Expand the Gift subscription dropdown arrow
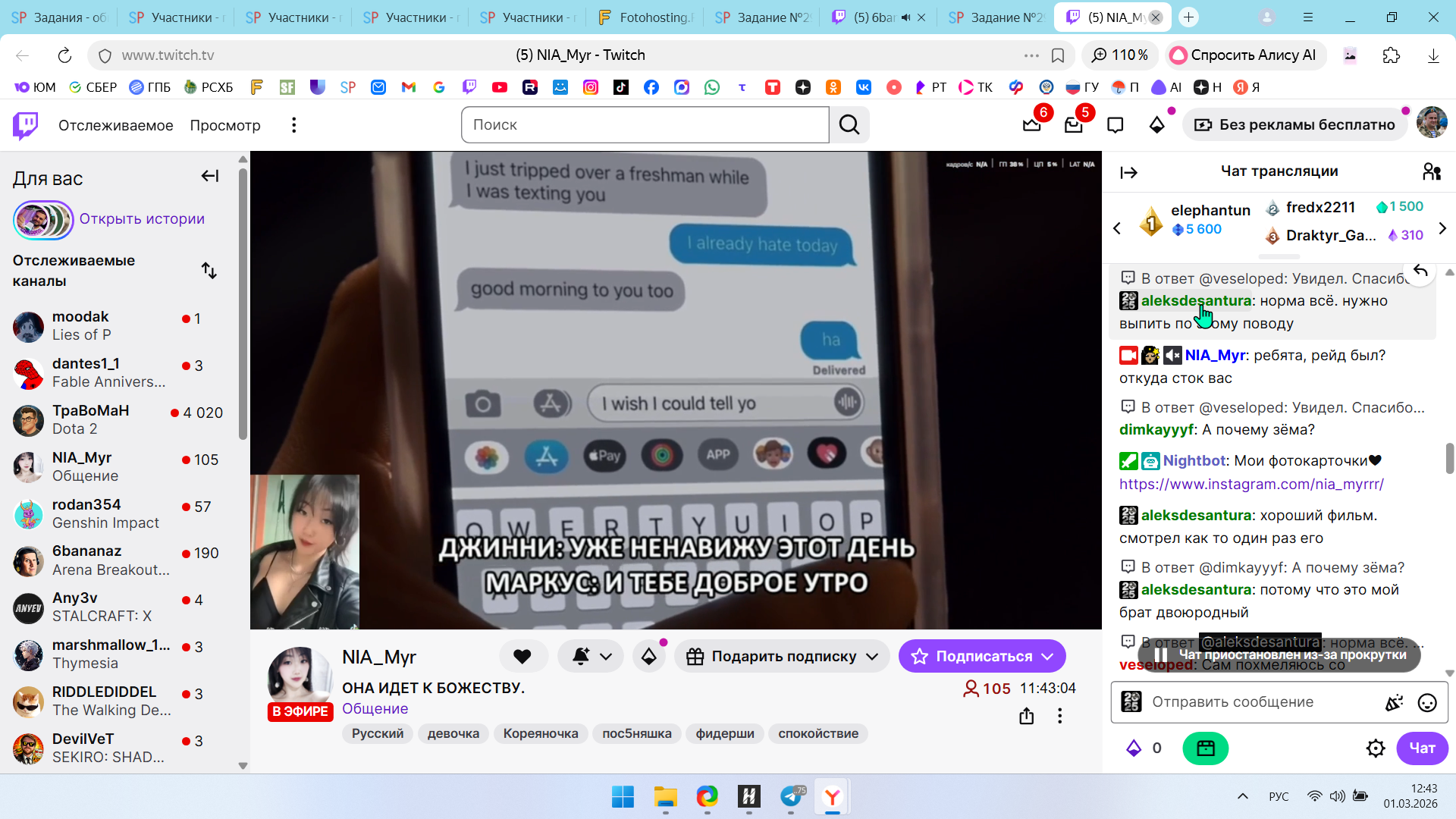The image size is (1456, 819). [872, 657]
